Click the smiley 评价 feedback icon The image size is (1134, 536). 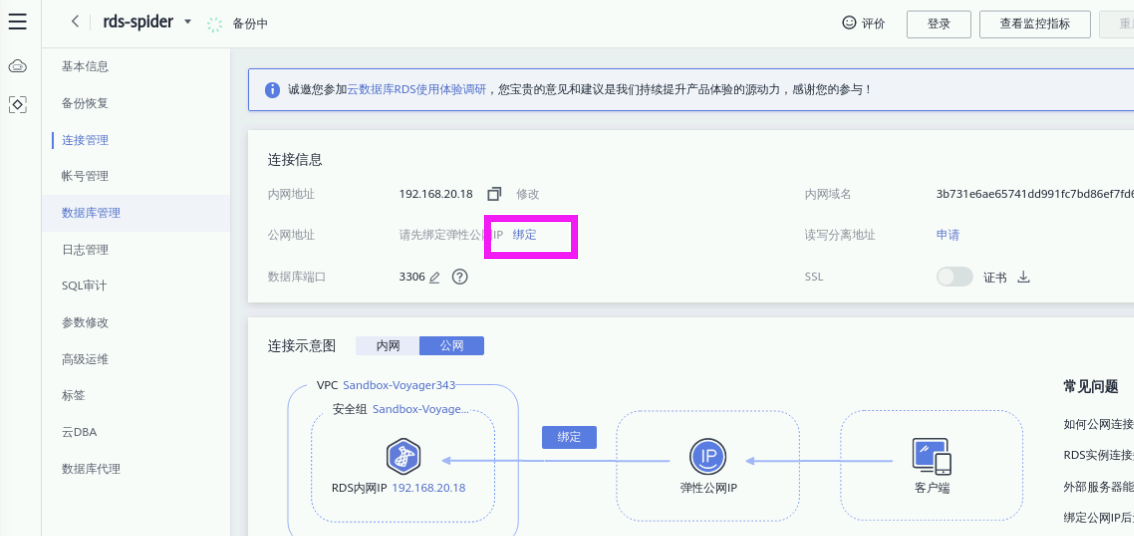(x=849, y=23)
